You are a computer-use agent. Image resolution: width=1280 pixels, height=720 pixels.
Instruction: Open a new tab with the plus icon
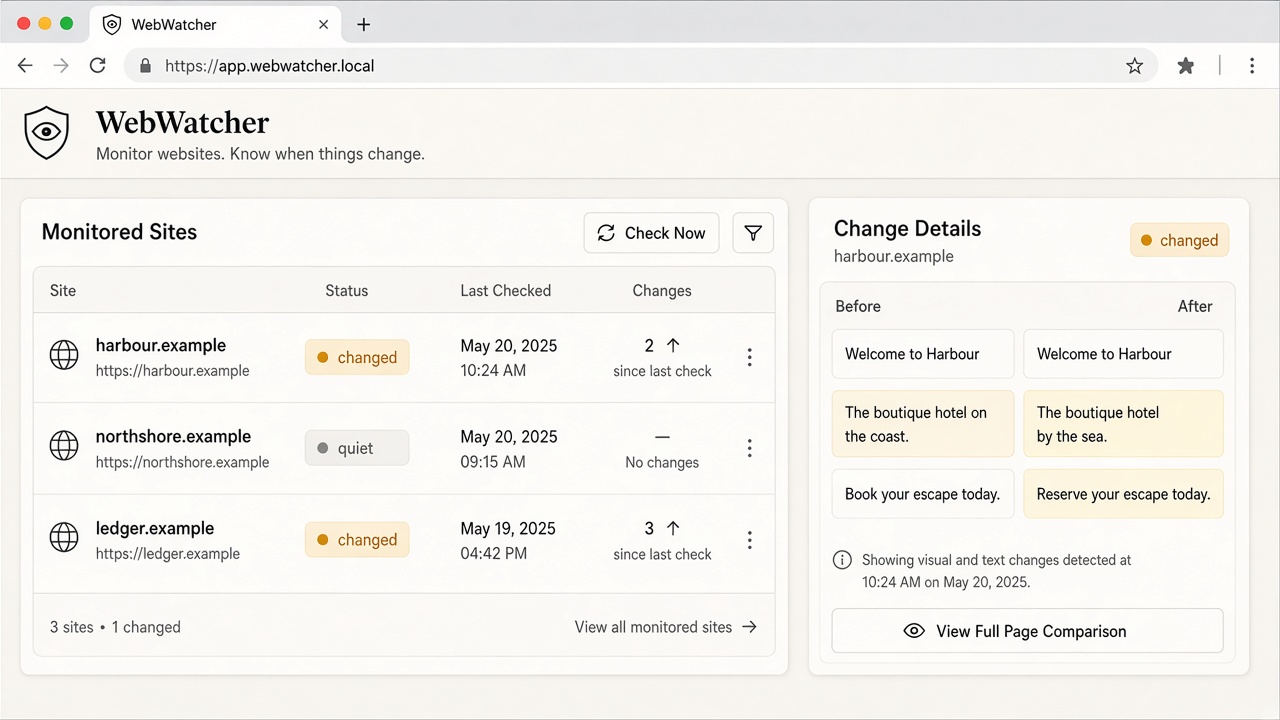tap(363, 24)
